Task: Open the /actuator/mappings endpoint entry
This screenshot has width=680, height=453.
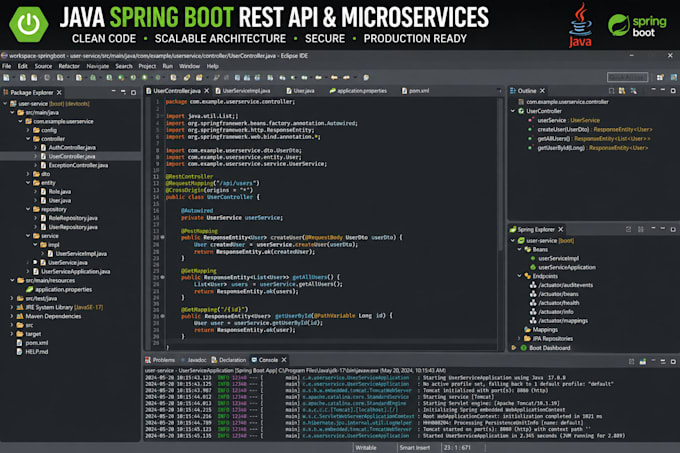Action: 559,321
